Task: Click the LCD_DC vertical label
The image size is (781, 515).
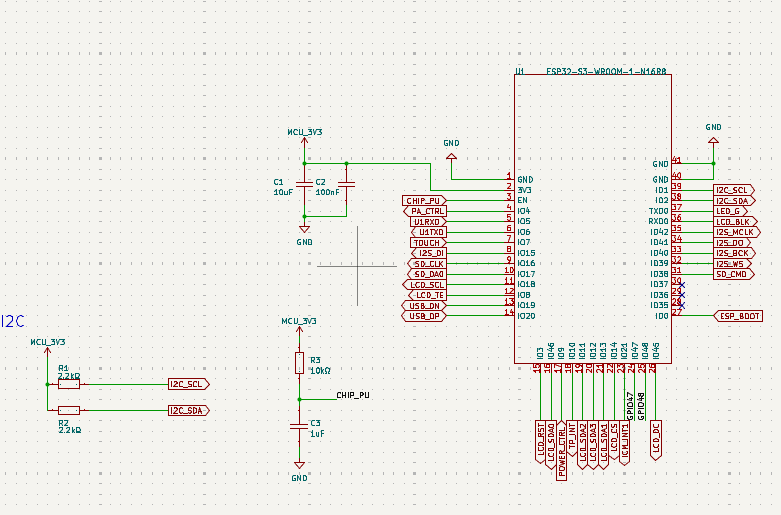Action: (x=656, y=440)
